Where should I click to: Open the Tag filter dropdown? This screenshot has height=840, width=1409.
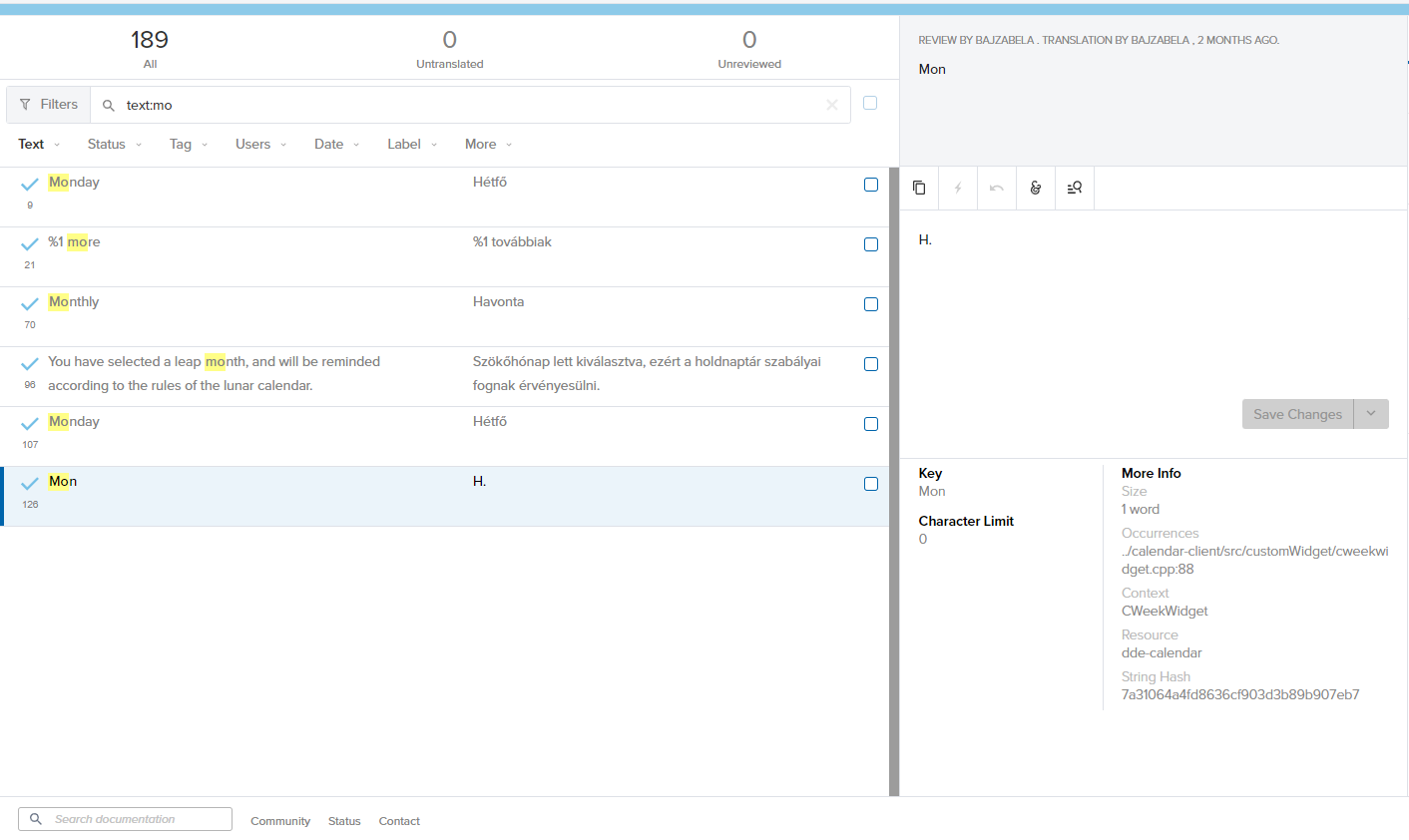(x=189, y=144)
